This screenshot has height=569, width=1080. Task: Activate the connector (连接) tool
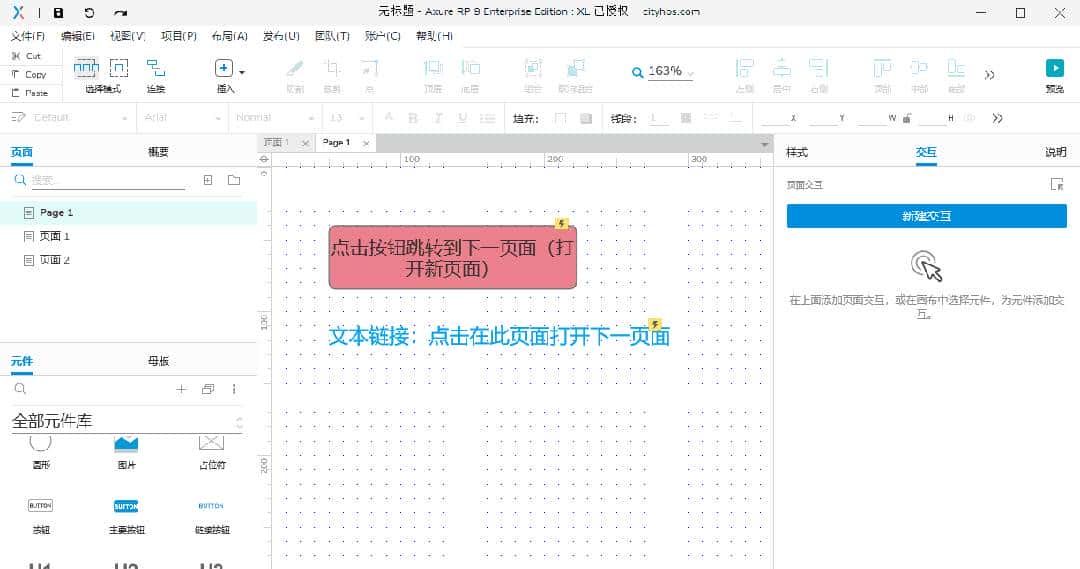(x=156, y=68)
